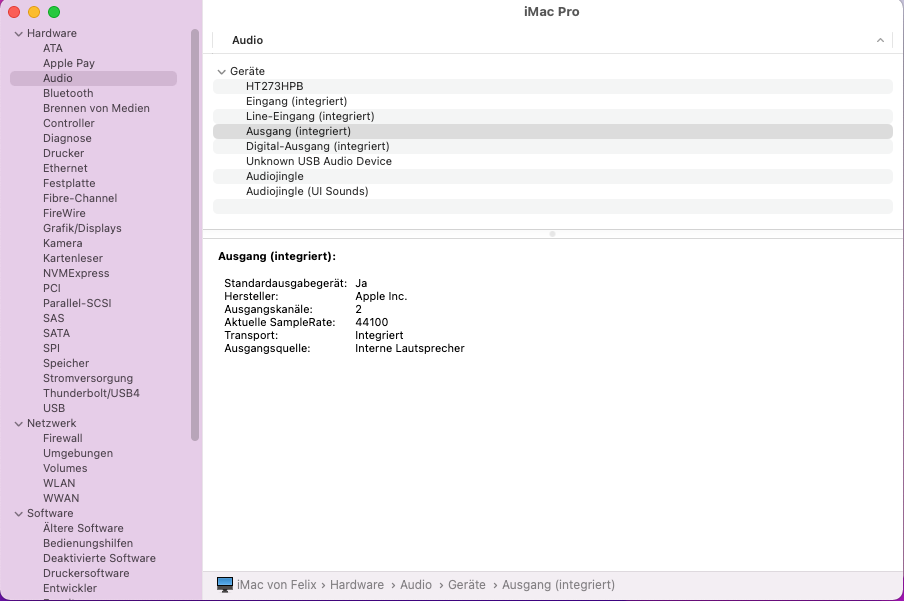This screenshot has height=601, width=904.
Task: Collapse the Software section in sidebar
Action: (18, 514)
